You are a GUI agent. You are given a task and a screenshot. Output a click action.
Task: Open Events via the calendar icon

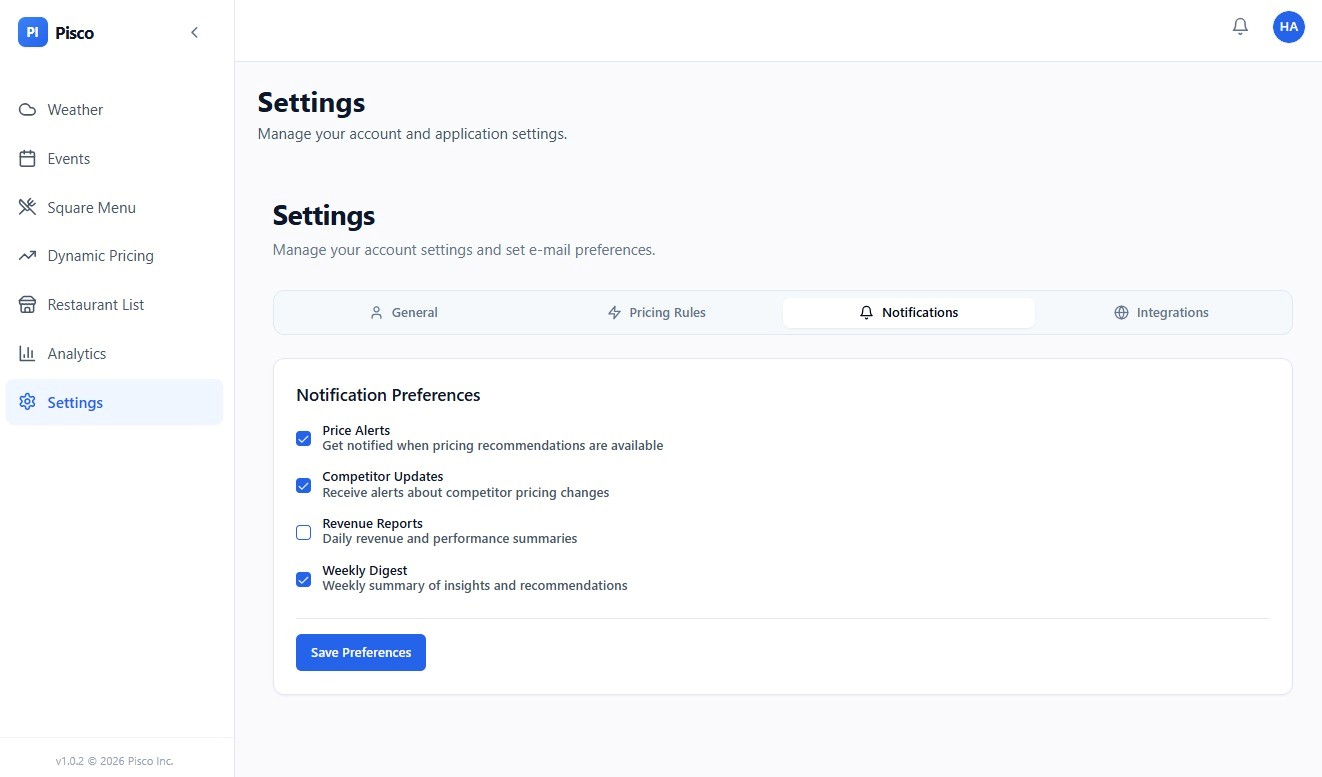28,159
